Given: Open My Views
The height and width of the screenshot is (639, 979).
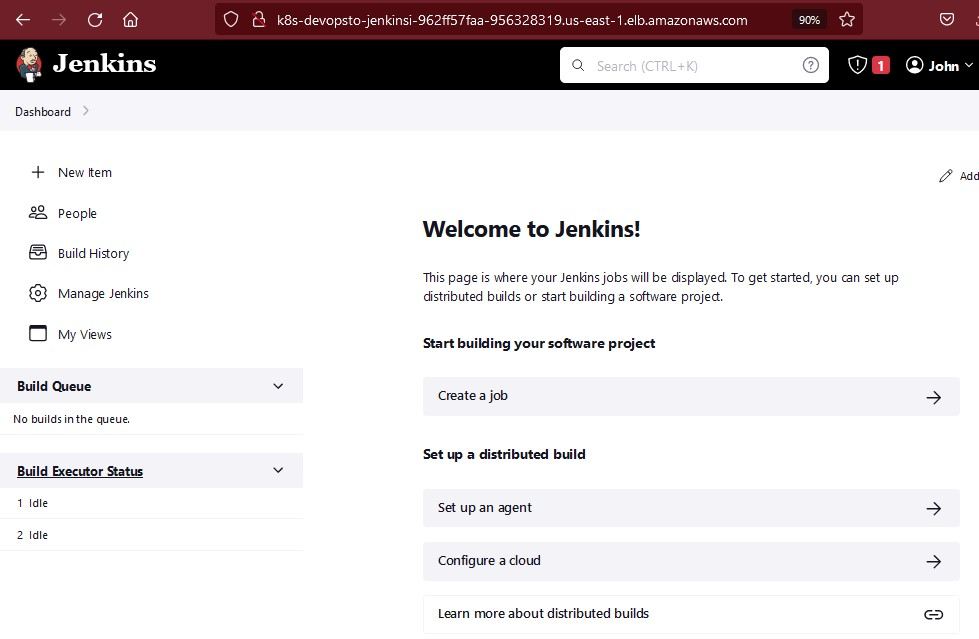Looking at the screenshot, I should coord(85,335).
